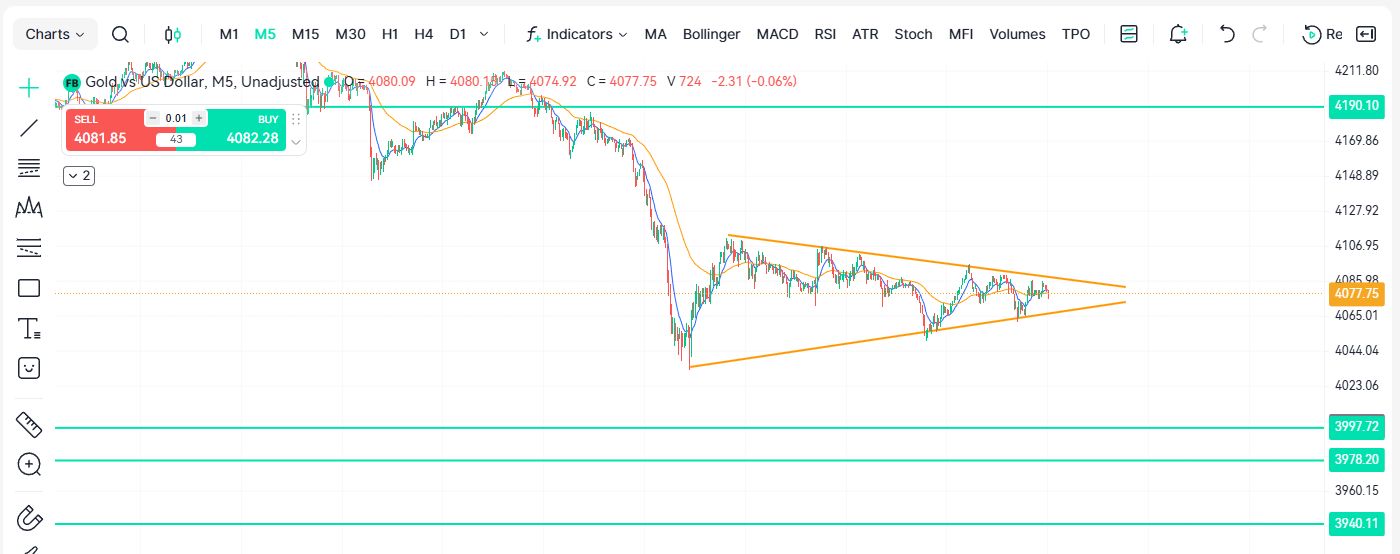
Task: Select the trend line drawing tool
Action: tap(29, 128)
